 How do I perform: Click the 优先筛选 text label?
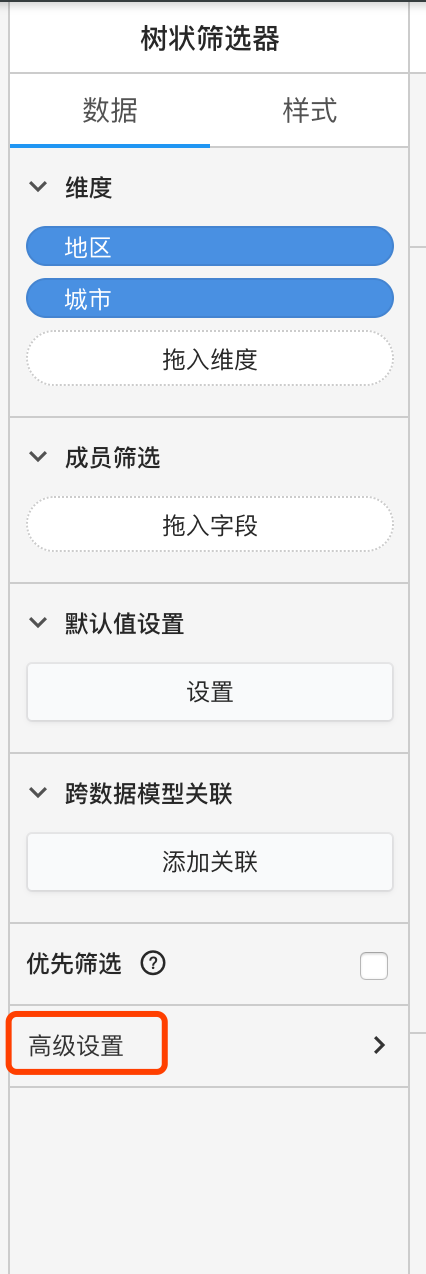[x=75, y=964]
